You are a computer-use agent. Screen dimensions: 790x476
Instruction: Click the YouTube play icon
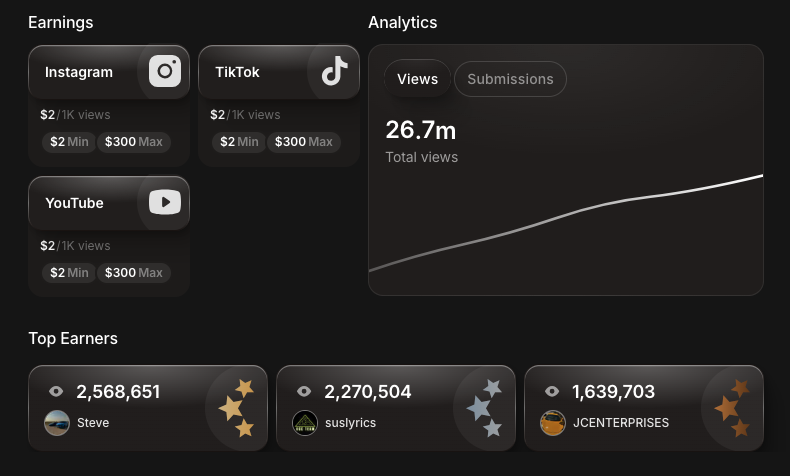[x=165, y=202]
